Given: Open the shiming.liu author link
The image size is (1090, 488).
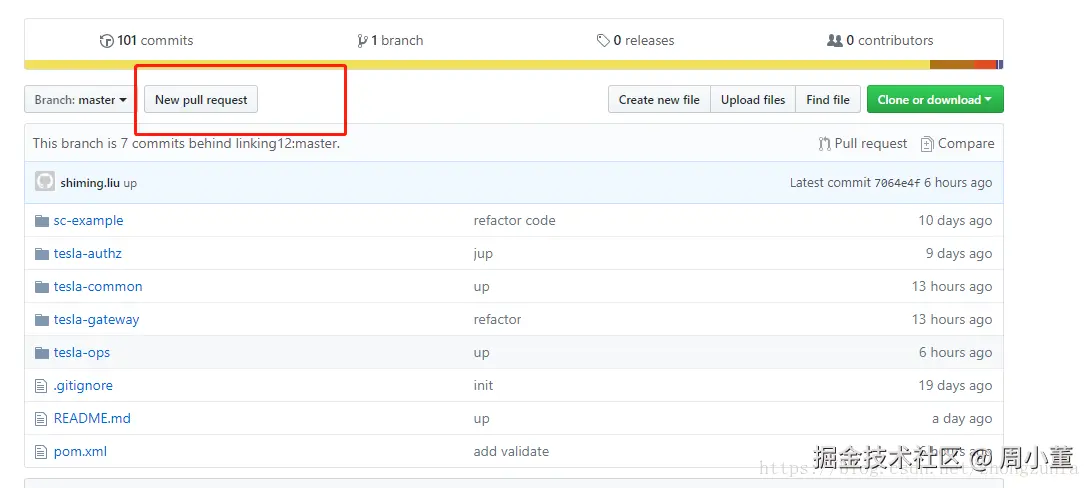Looking at the screenshot, I should 90,183.
